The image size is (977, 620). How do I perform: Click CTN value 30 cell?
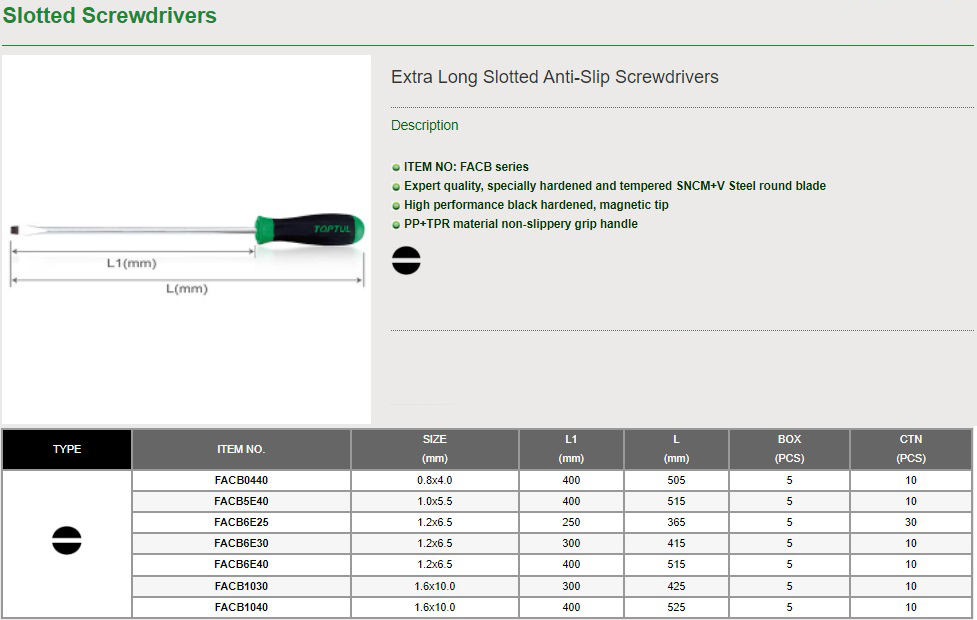point(911,522)
